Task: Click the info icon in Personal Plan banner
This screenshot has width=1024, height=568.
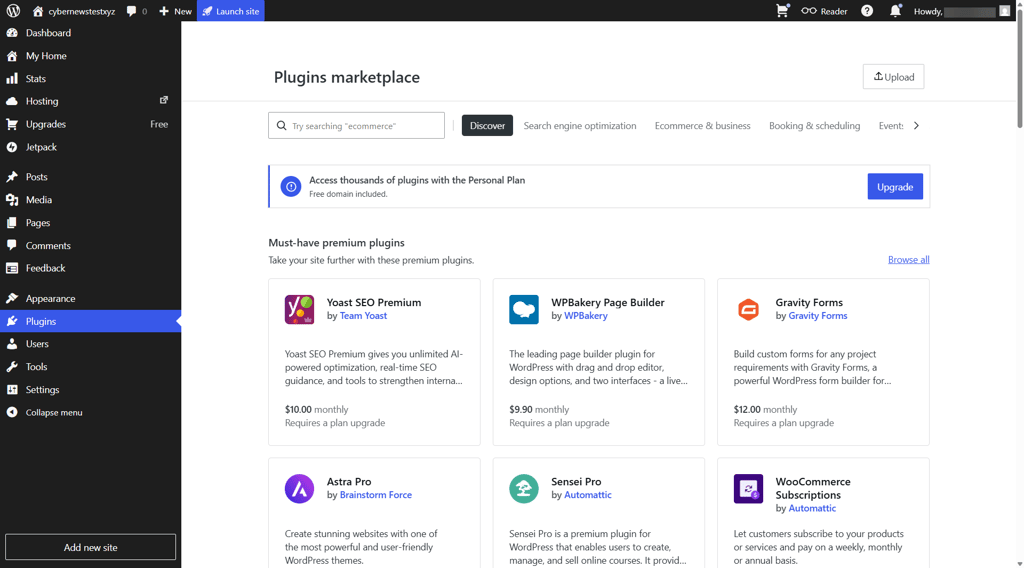Action: click(291, 187)
